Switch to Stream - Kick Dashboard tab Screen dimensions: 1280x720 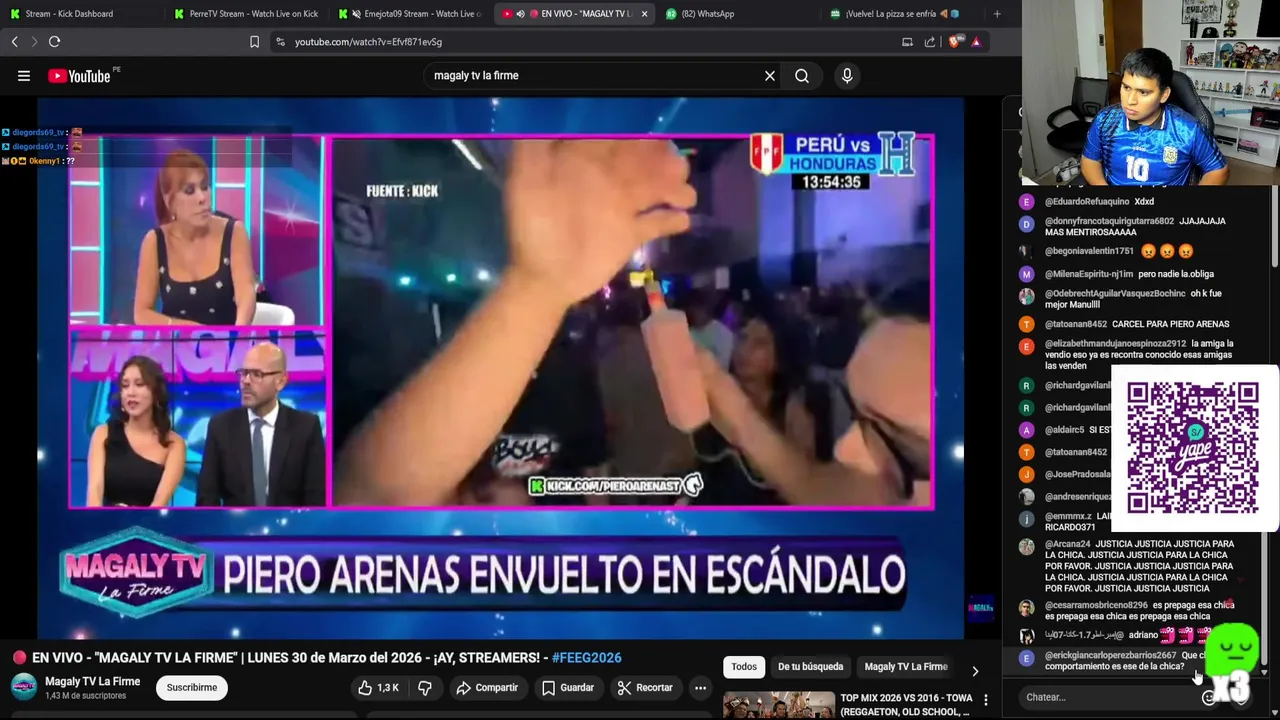(80, 14)
